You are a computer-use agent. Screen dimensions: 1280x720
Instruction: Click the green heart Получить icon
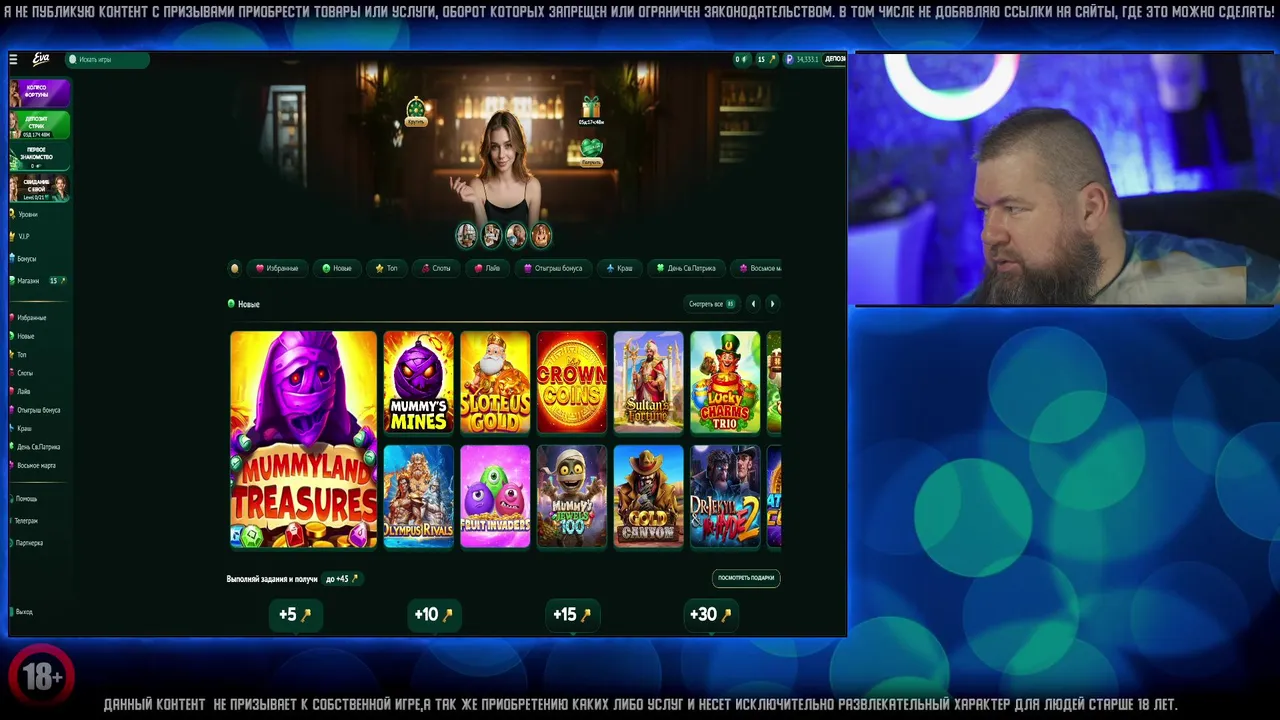click(591, 151)
